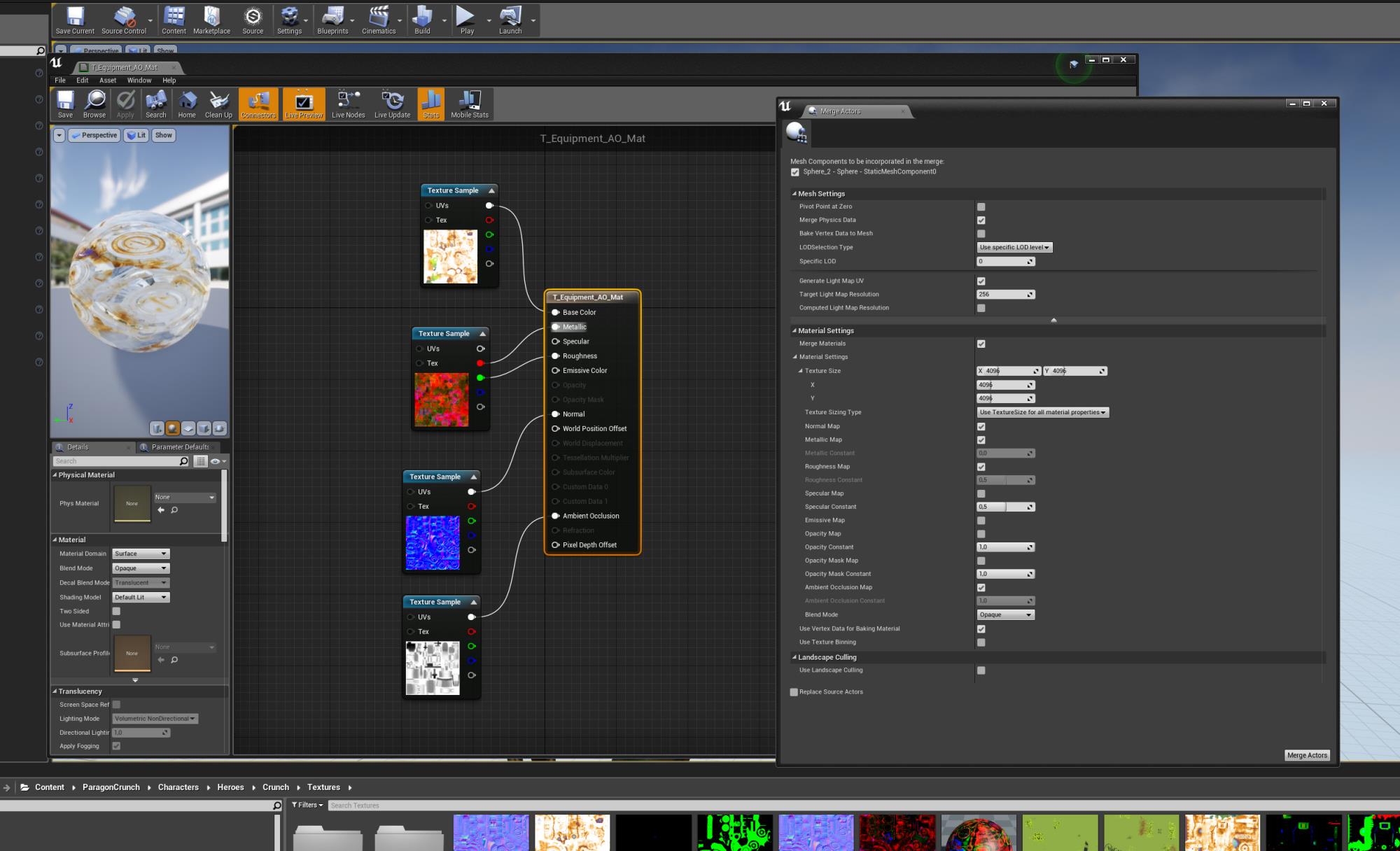Enable Bake Vertex Data to Mesh

981,234
